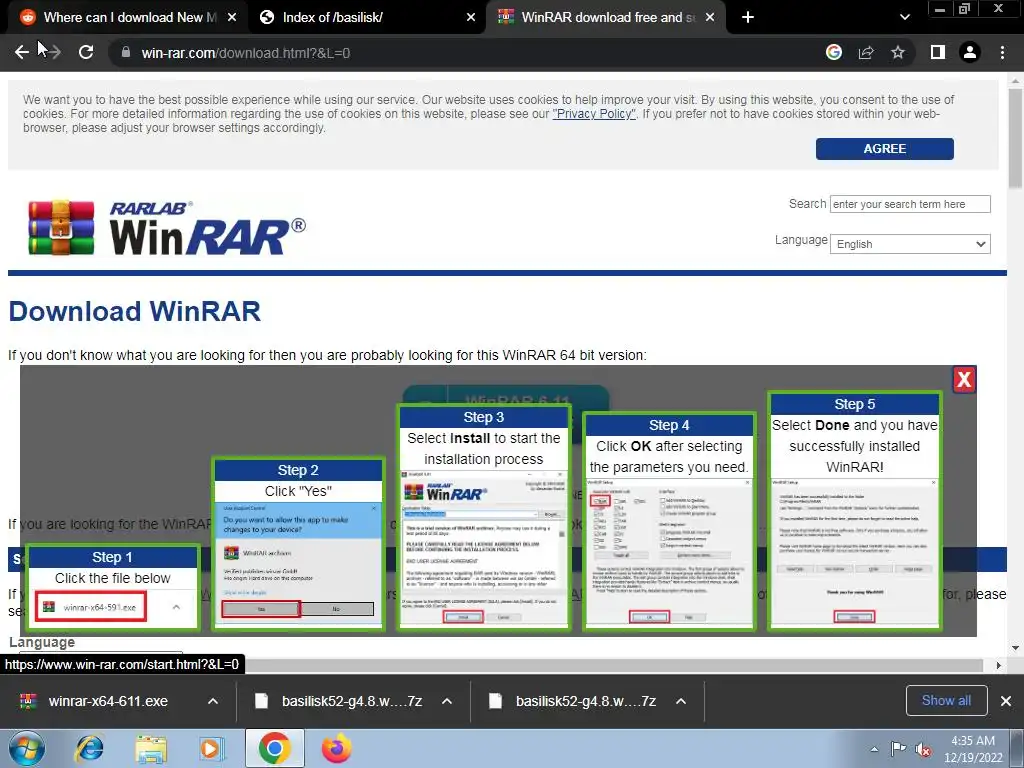
Task: Select Chrome in the taskbar
Action: point(274,749)
